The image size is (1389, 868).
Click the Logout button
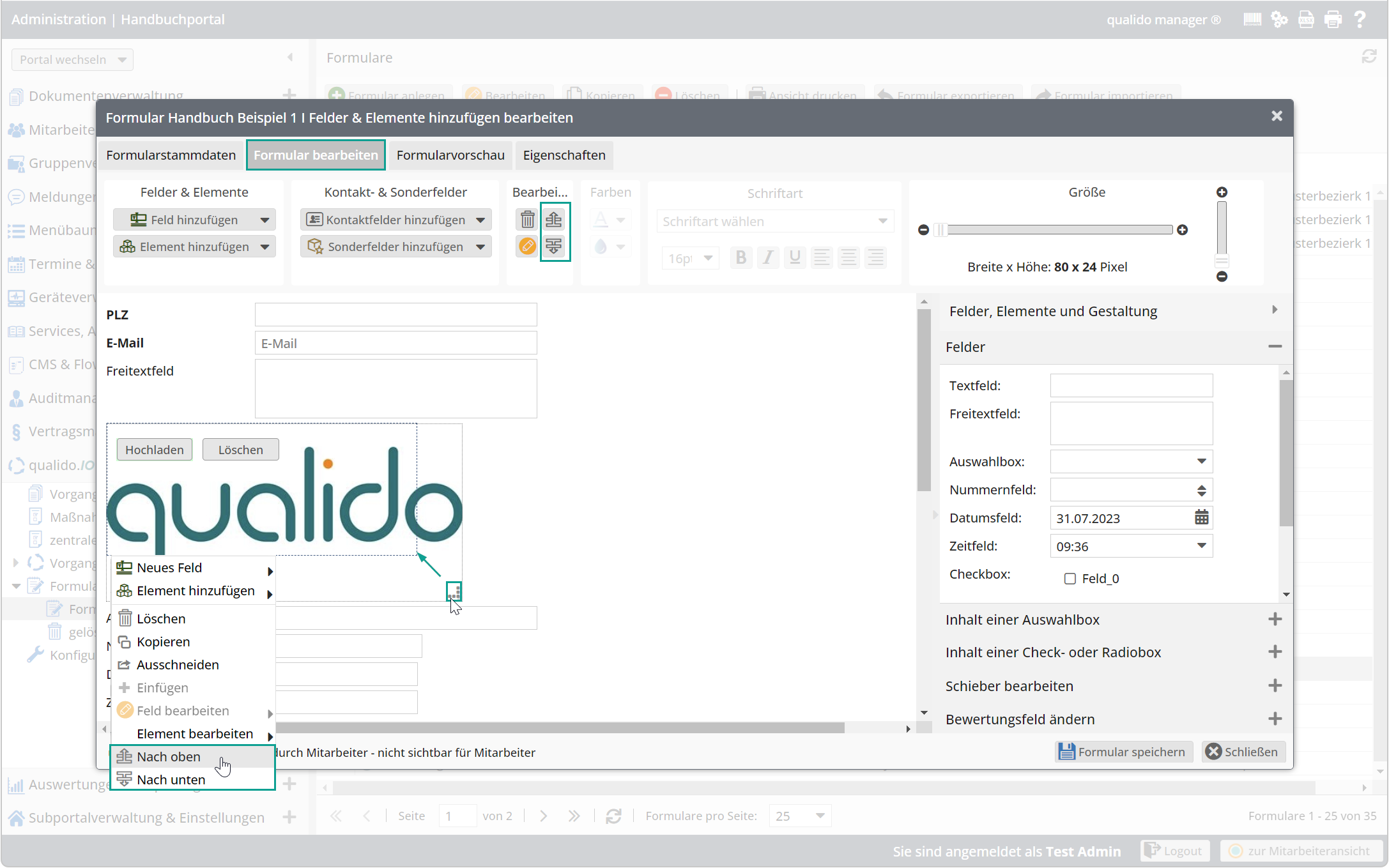(x=1175, y=851)
